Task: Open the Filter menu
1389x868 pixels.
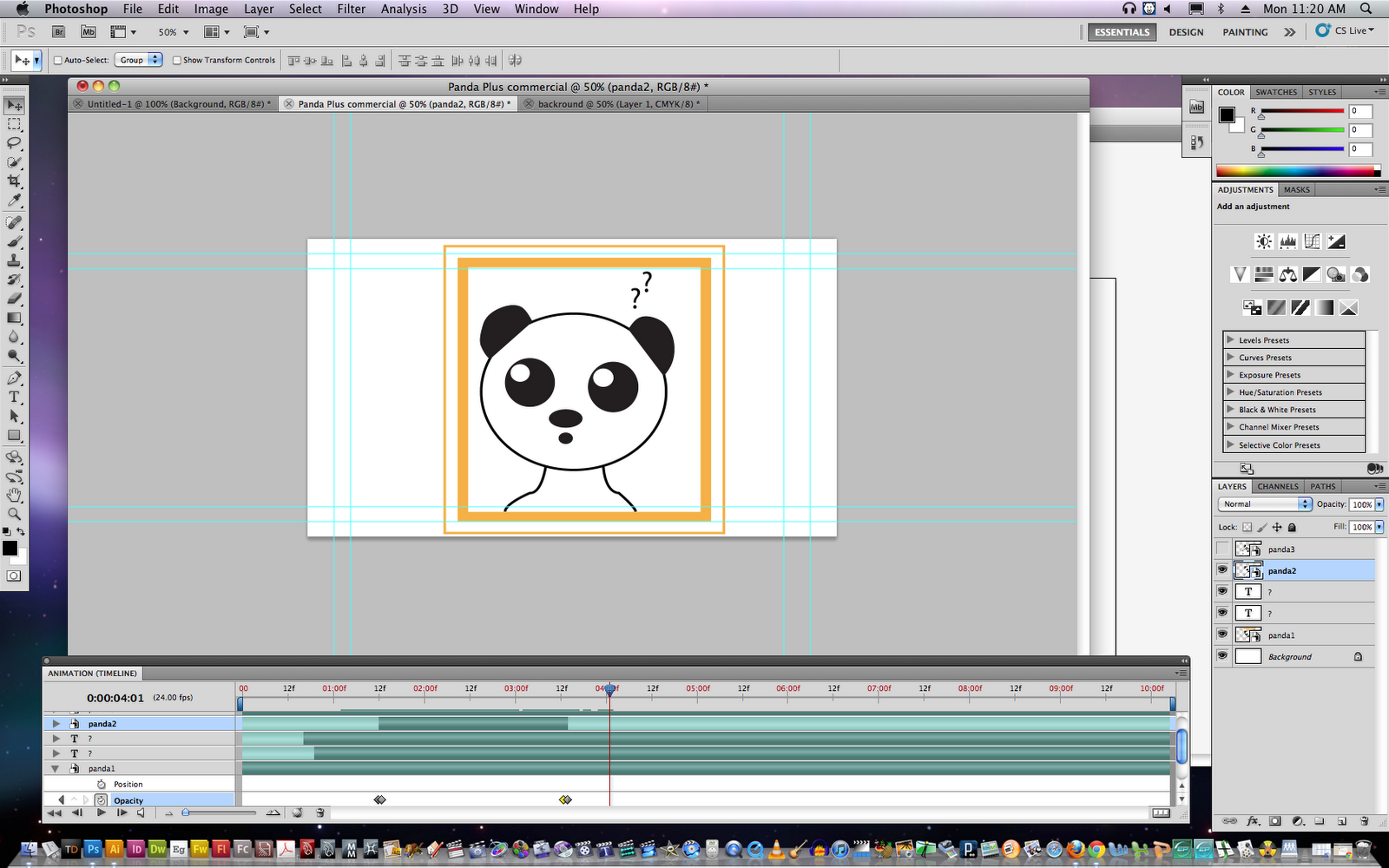Action: pyautogui.click(x=351, y=9)
